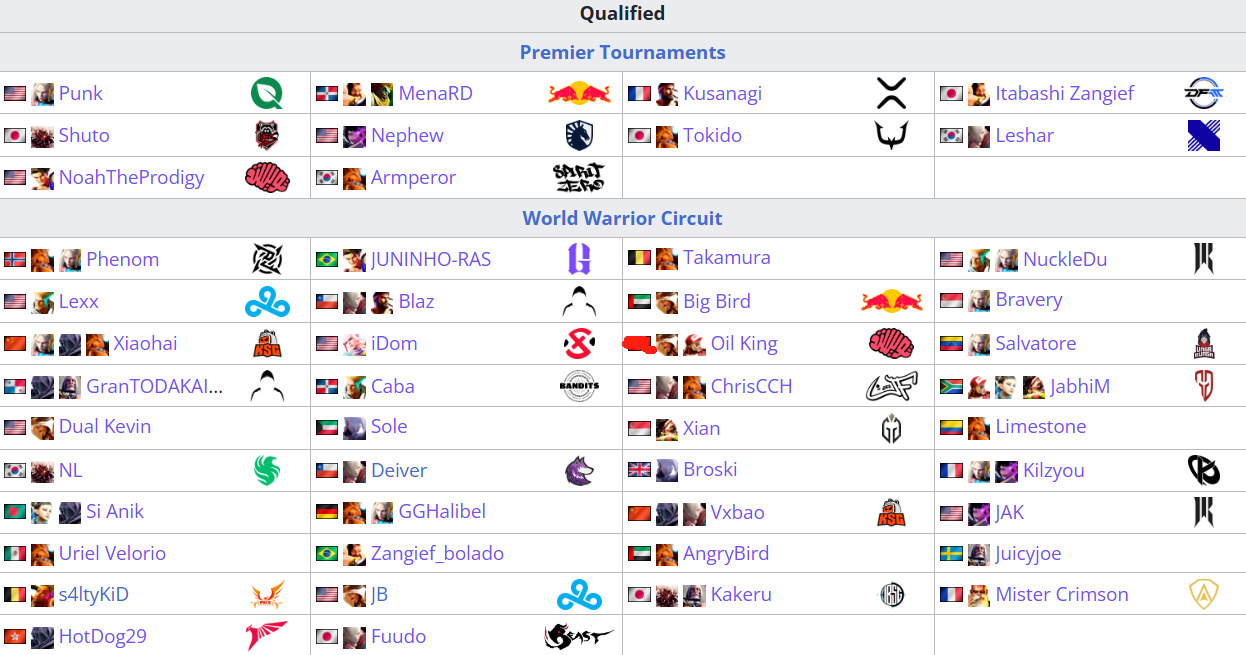The image size is (1246, 655).
Task: Click the Ninjas in Pyjamas logo beside Phenom
Action: 267,260
